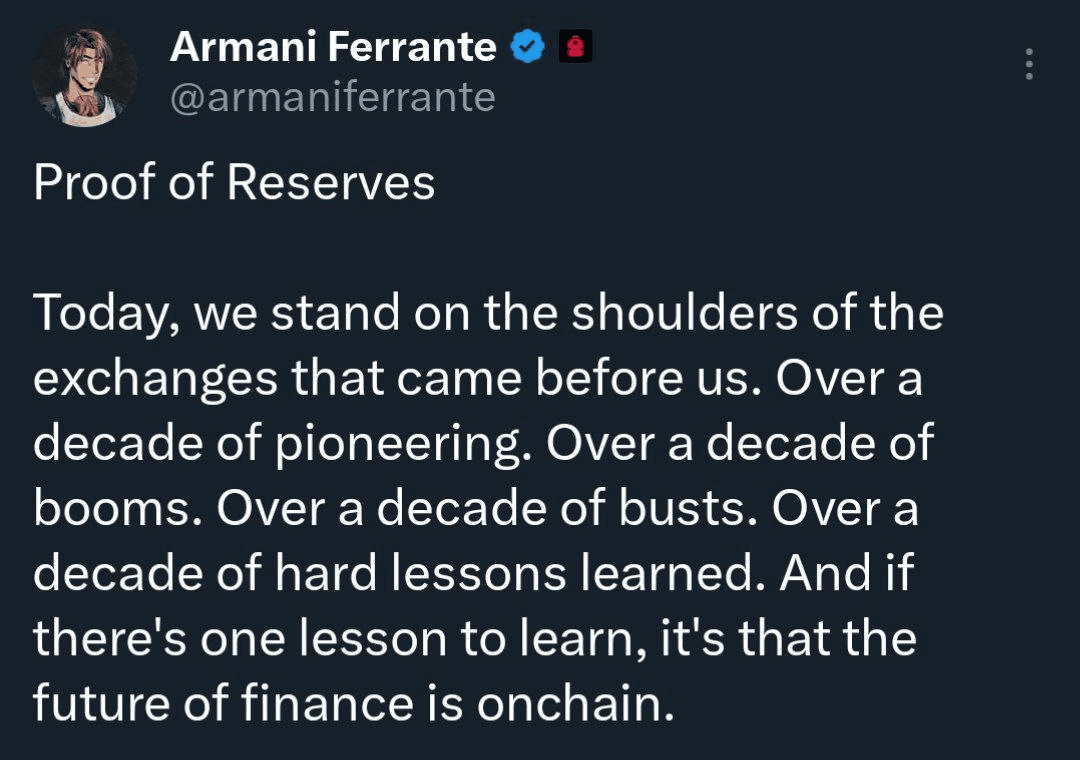The width and height of the screenshot is (1080, 760).
Task: Click the Armani Ferrante display name
Action: [333, 47]
